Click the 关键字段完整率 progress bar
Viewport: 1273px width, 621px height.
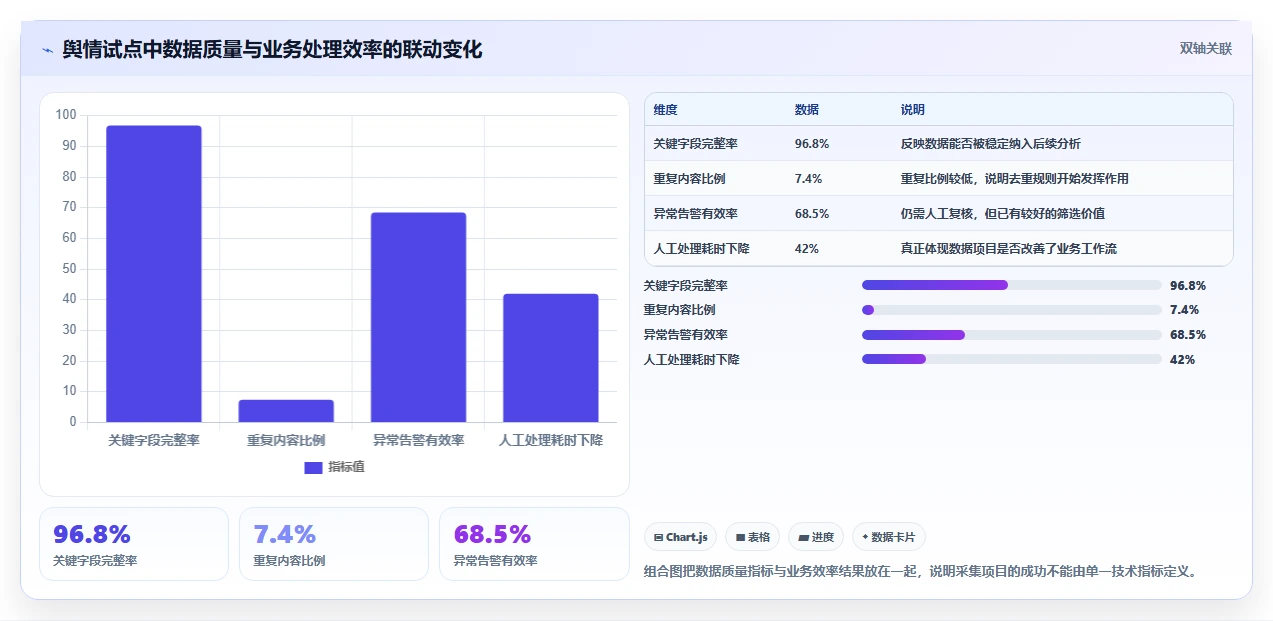coord(1012,285)
